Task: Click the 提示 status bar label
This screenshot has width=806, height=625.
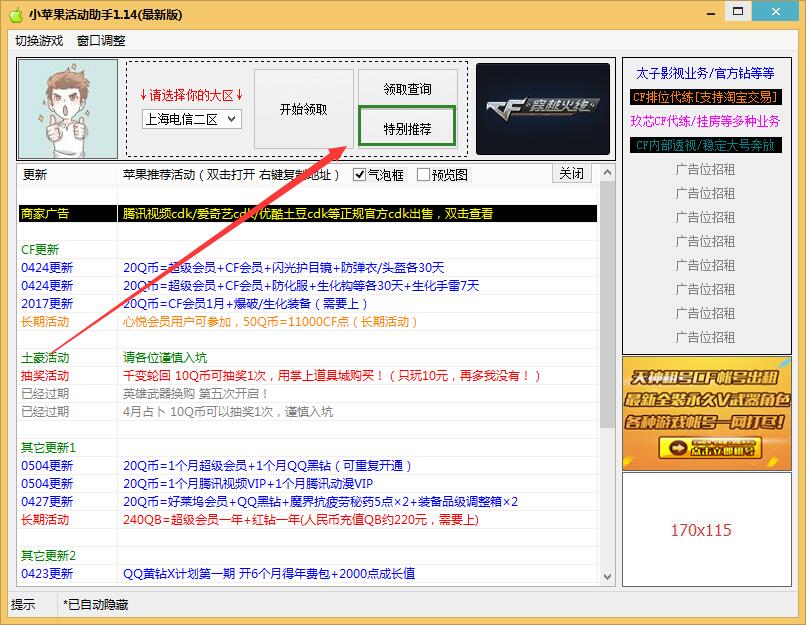Action: tap(23, 604)
